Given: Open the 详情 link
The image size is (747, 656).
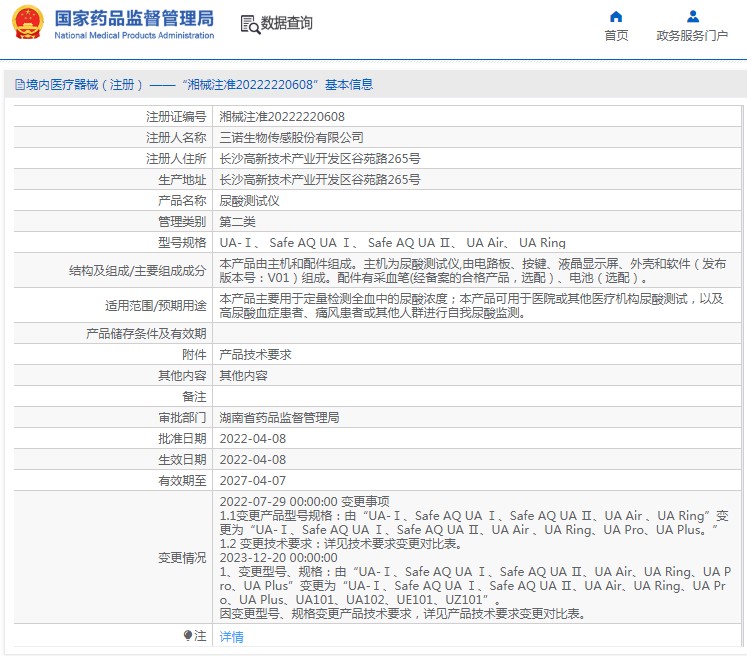Looking at the screenshot, I should pos(232,636).
